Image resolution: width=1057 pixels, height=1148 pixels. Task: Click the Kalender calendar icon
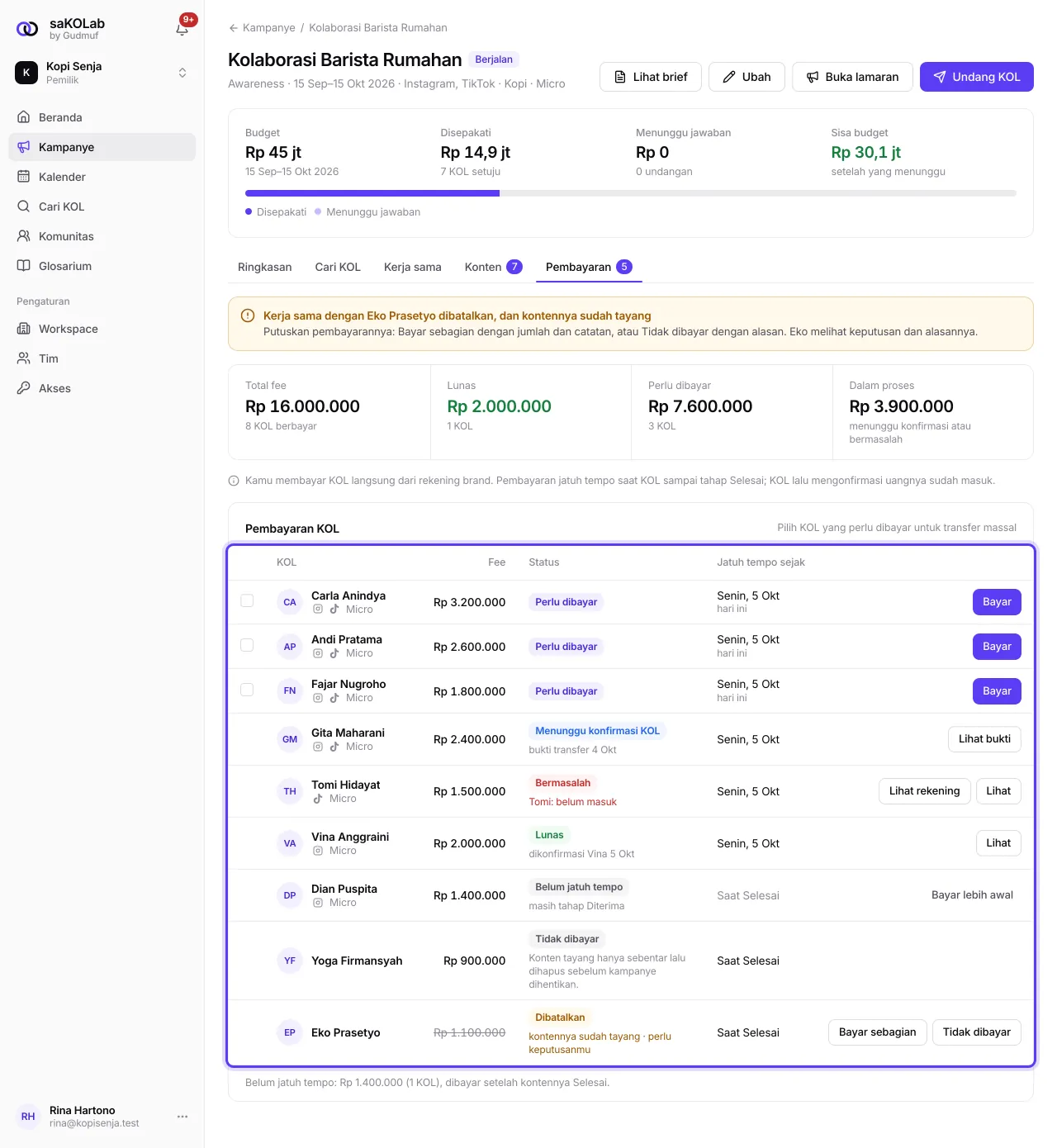[24, 177]
